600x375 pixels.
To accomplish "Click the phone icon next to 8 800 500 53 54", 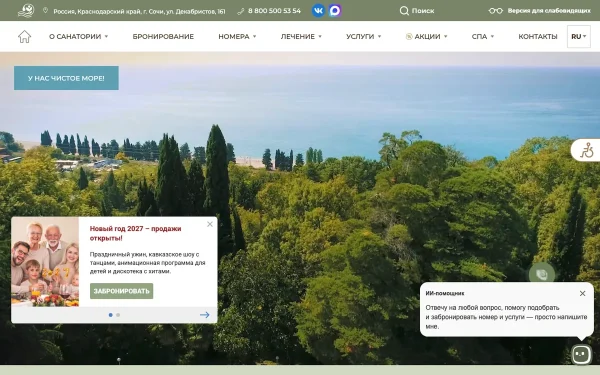I will [240, 11].
